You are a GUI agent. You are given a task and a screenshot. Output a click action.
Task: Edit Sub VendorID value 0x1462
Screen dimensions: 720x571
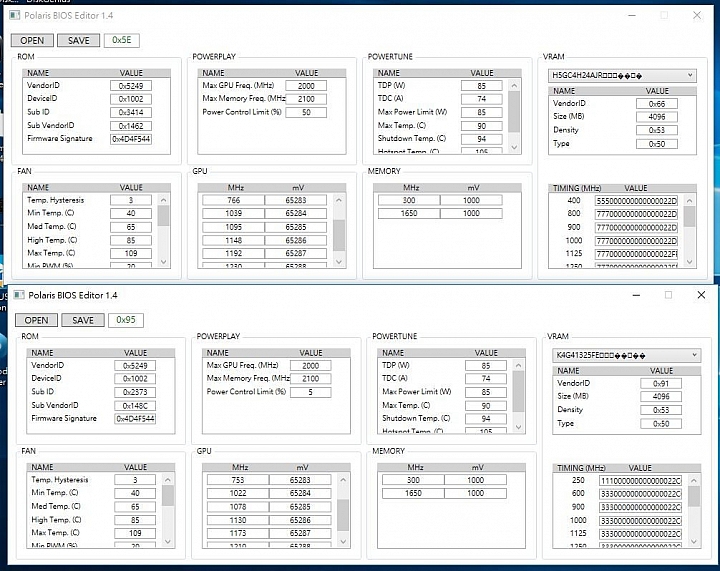point(131,125)
